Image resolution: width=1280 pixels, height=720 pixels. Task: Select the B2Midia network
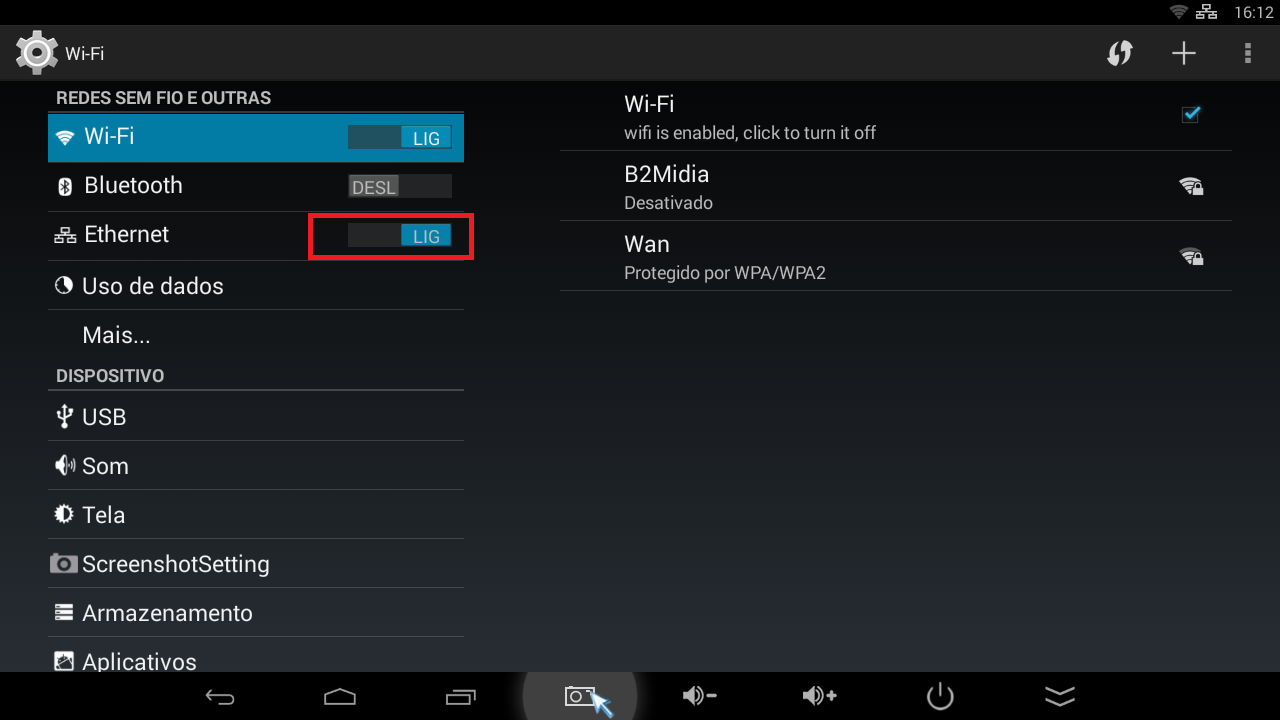896,186
